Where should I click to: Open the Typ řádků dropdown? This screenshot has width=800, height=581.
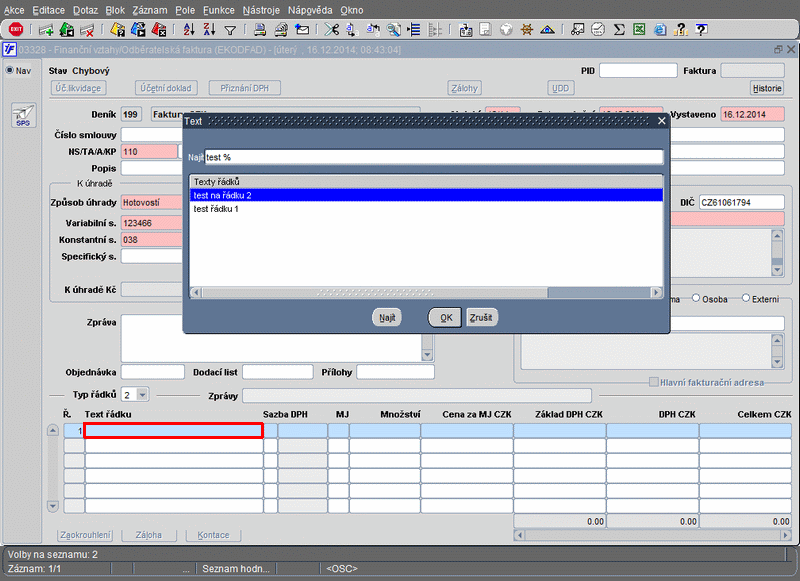[141, 395]
